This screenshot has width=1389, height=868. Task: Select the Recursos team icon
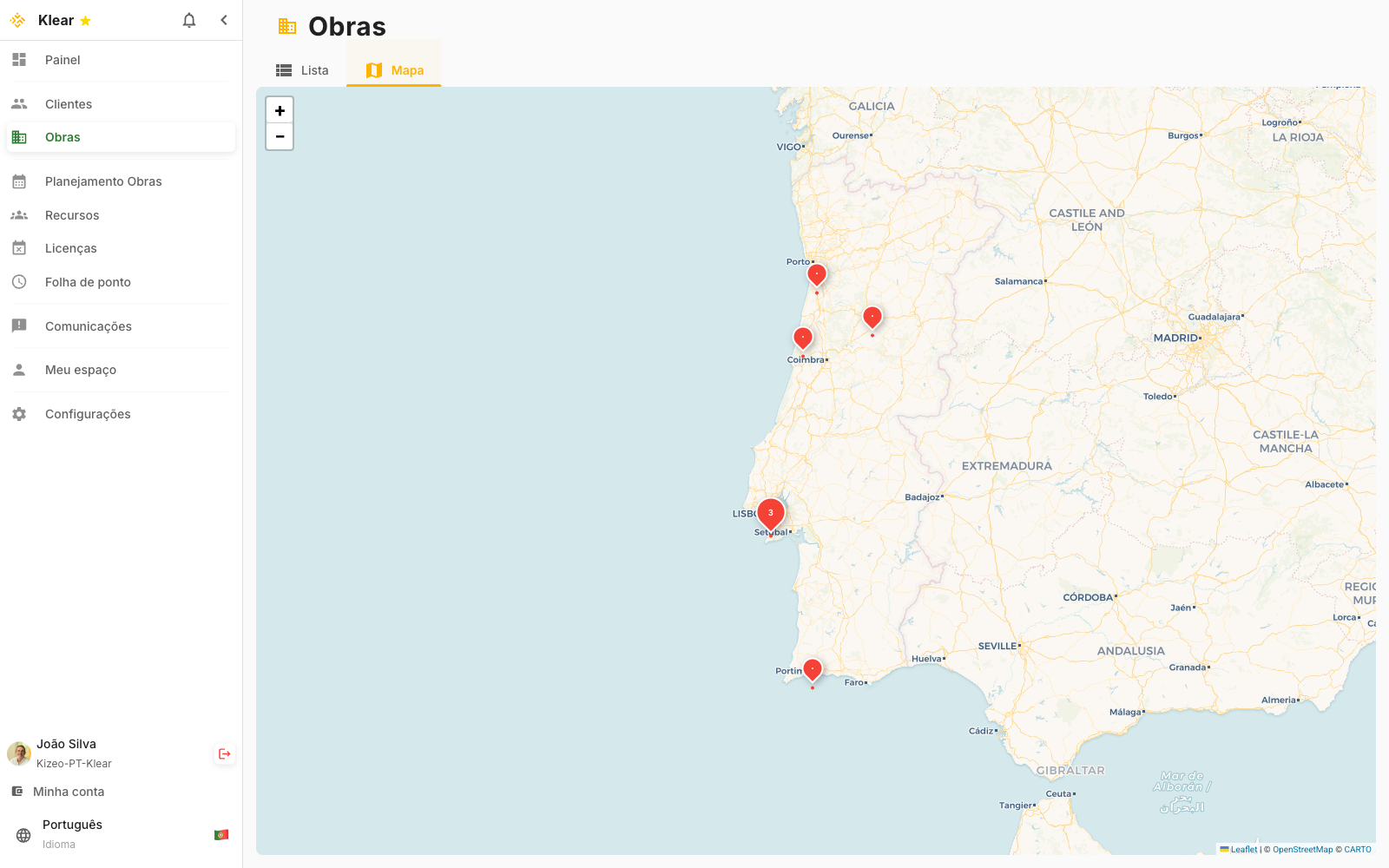(19, 214)
